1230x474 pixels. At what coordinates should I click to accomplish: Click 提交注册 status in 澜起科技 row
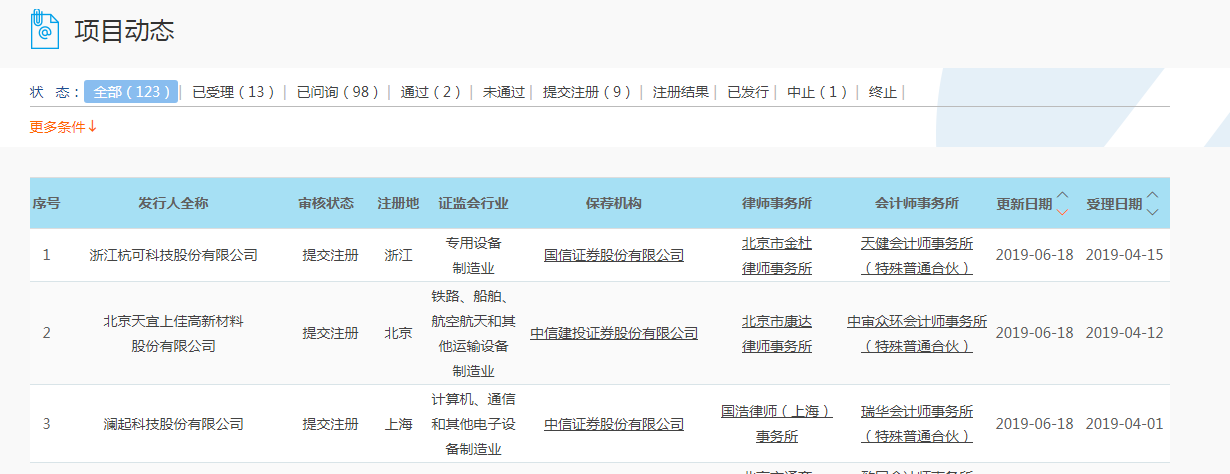[330, 424]
